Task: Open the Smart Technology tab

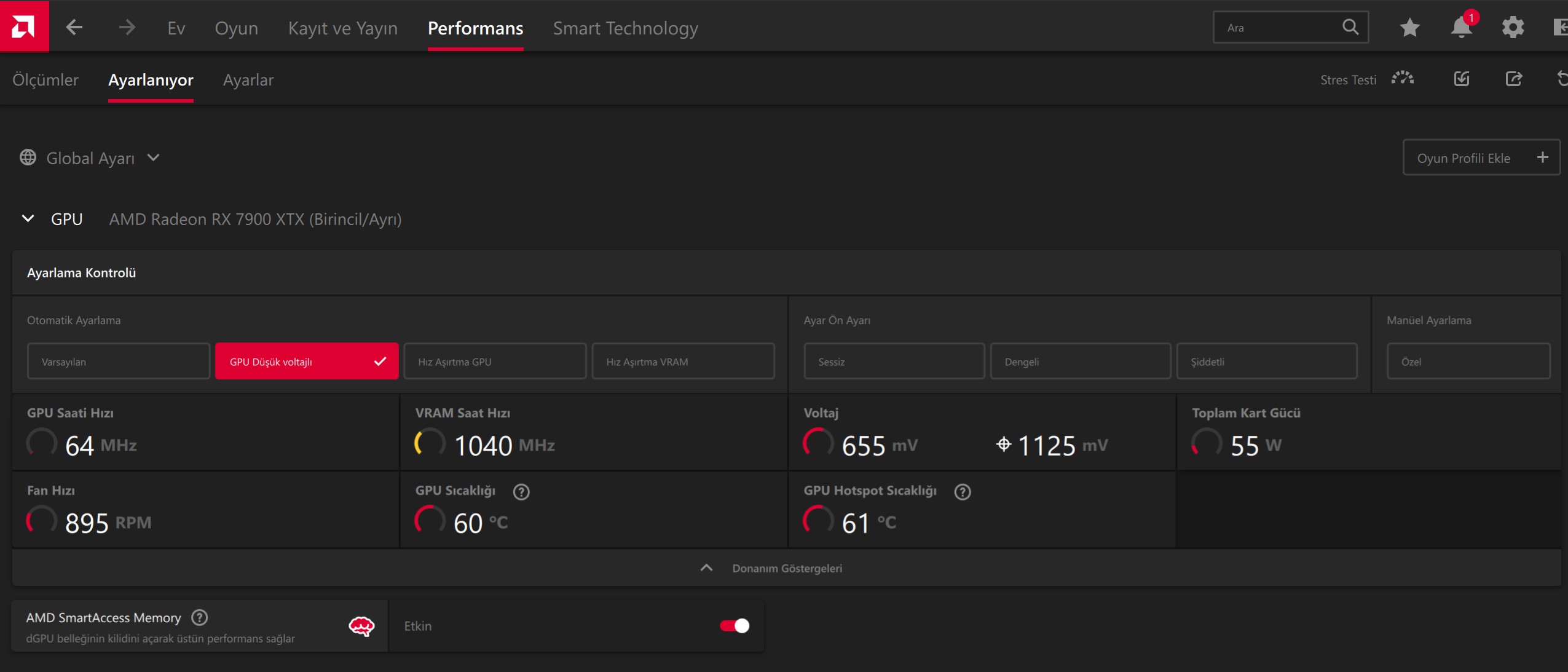Action: tap(625, 28)
